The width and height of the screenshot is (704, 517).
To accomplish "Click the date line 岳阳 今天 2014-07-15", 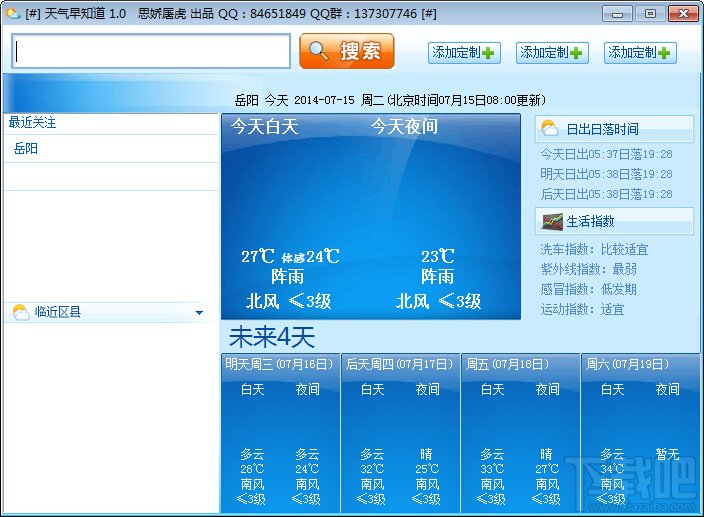I will 390,100.
